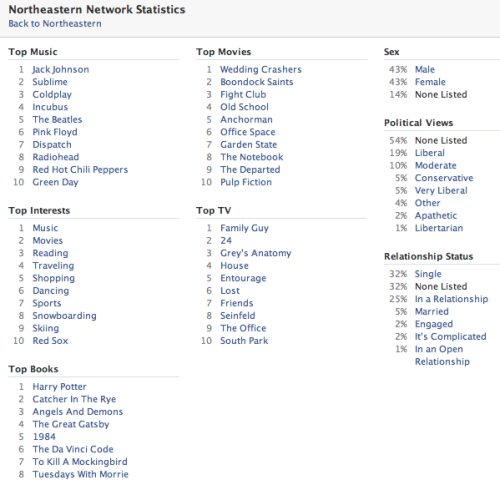This screenshot has height=490, width=500.
Task: Click the Back to Northeastern link
Action: (55, 24)
